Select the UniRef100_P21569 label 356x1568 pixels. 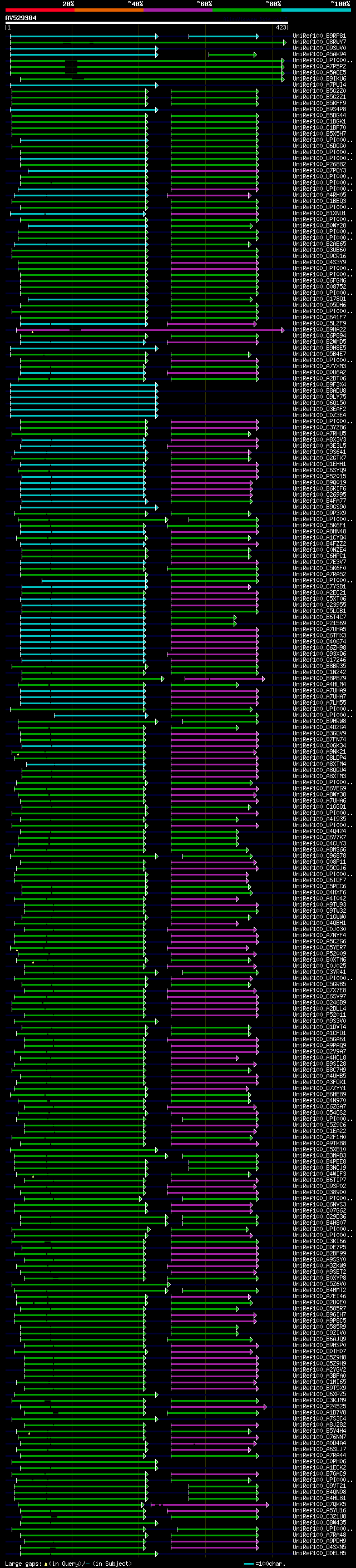(x=319, y=624)
